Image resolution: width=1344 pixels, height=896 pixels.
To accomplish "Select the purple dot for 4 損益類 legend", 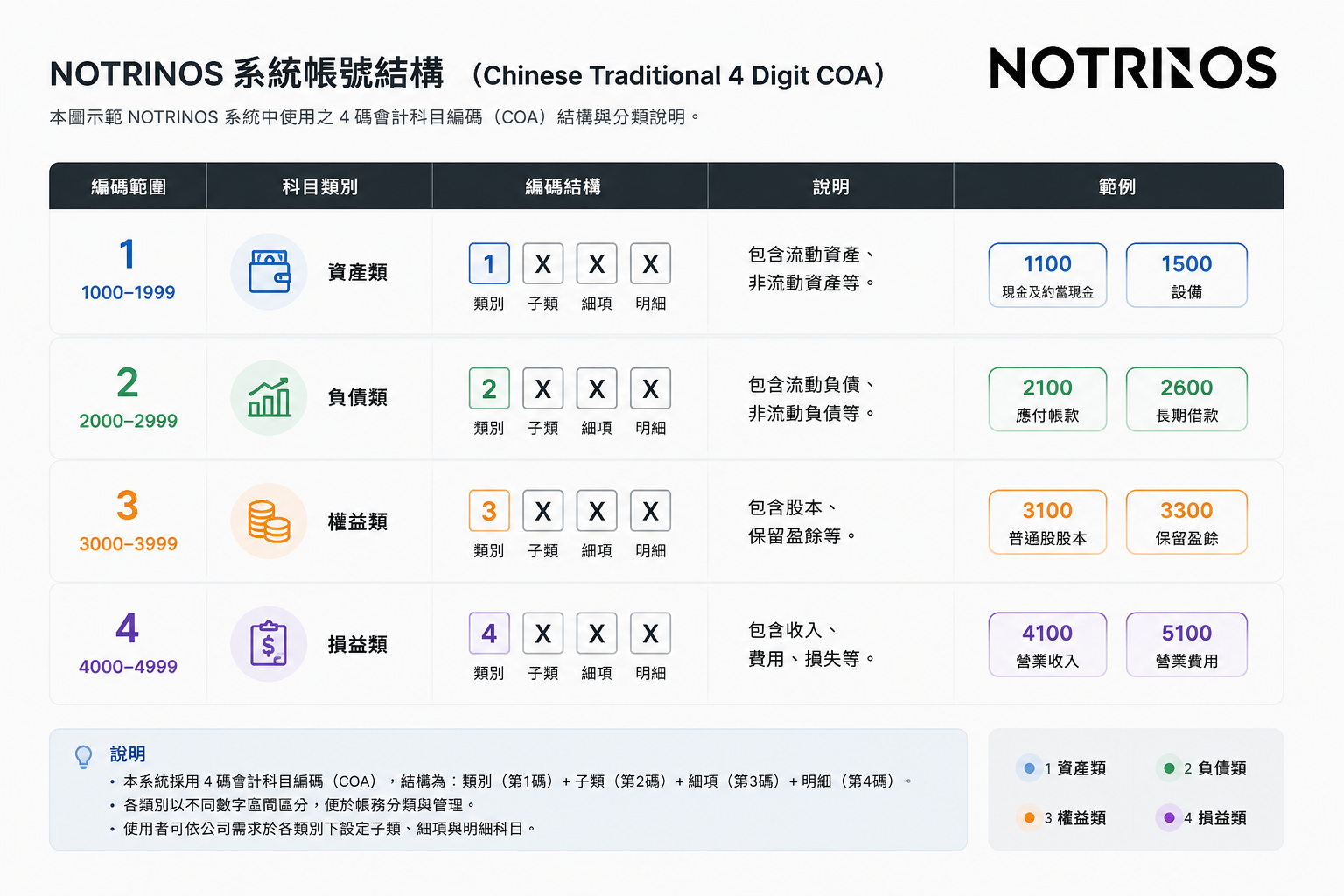I will [1169, 818].
